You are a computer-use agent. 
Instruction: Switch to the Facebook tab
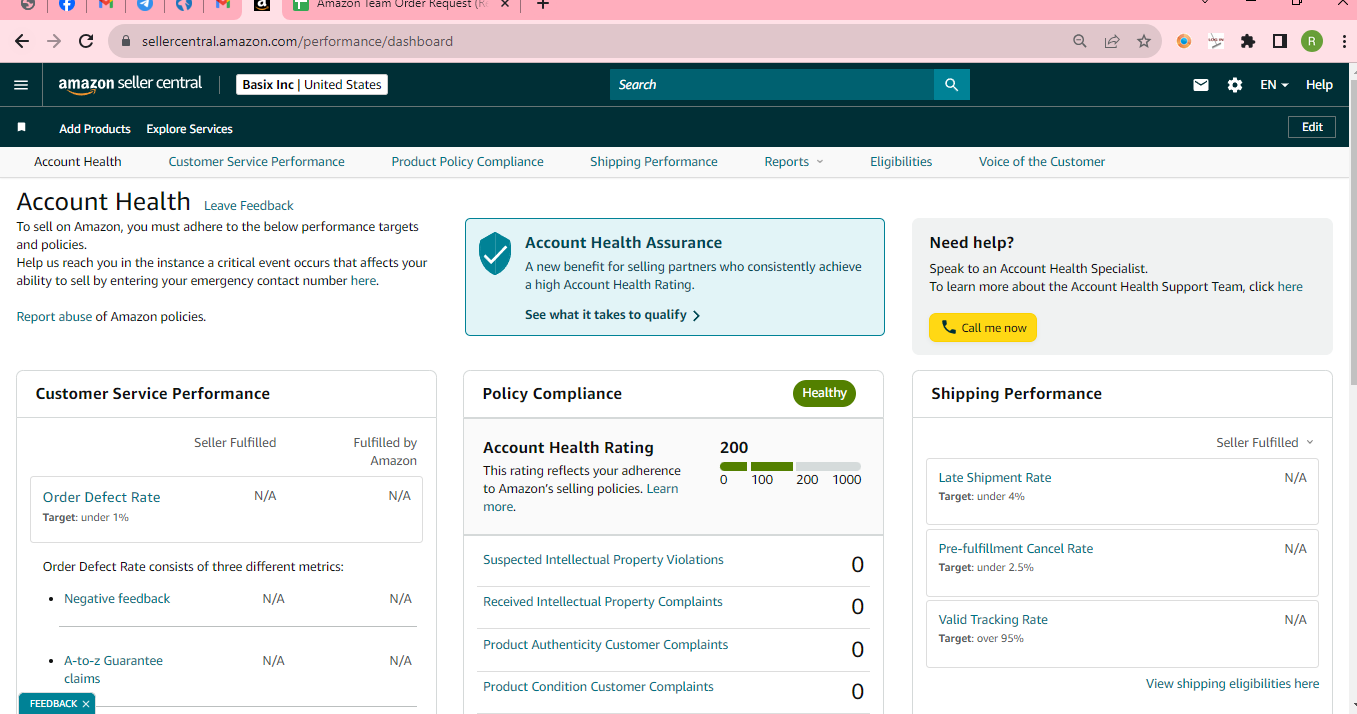(x=67, y=5)
